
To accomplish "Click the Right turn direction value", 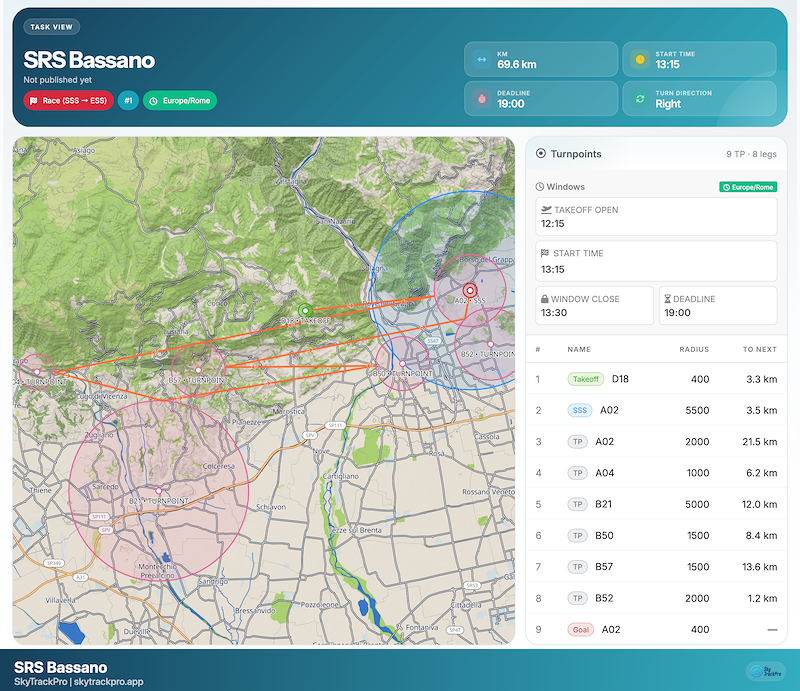I will (x=668, y=104).
